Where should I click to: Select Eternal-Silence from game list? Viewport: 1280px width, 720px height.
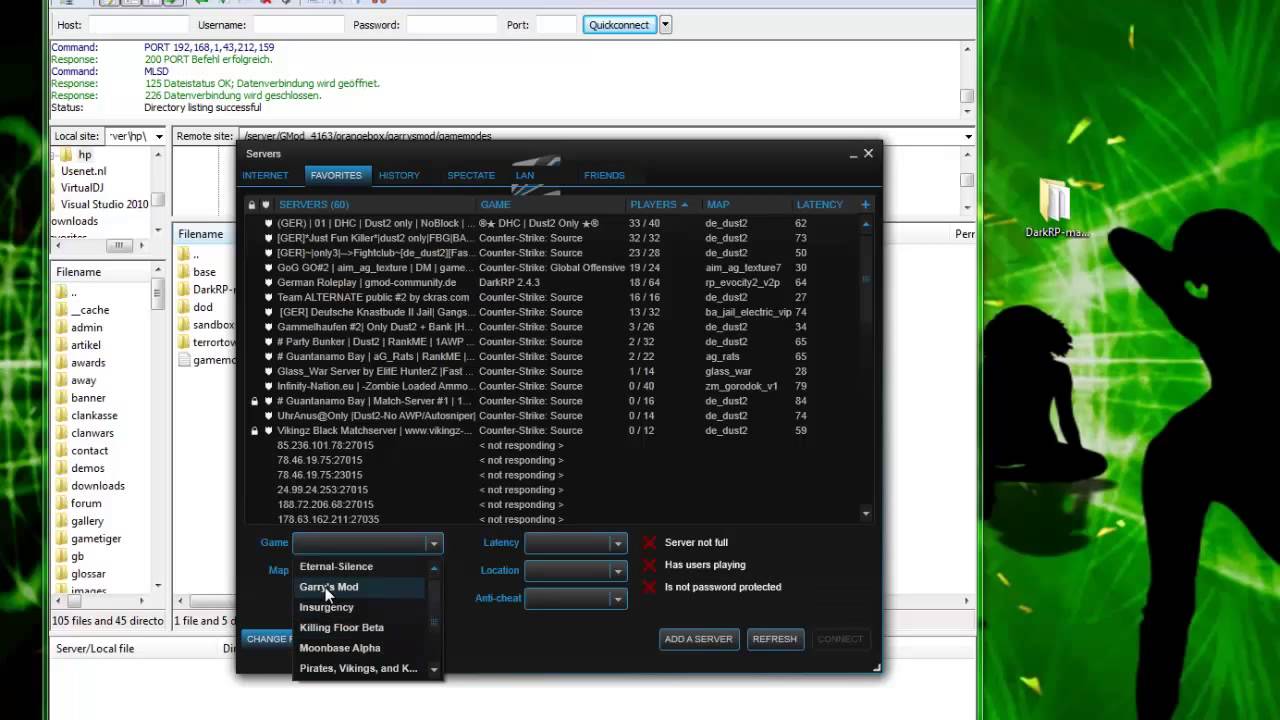pos(336,567)
